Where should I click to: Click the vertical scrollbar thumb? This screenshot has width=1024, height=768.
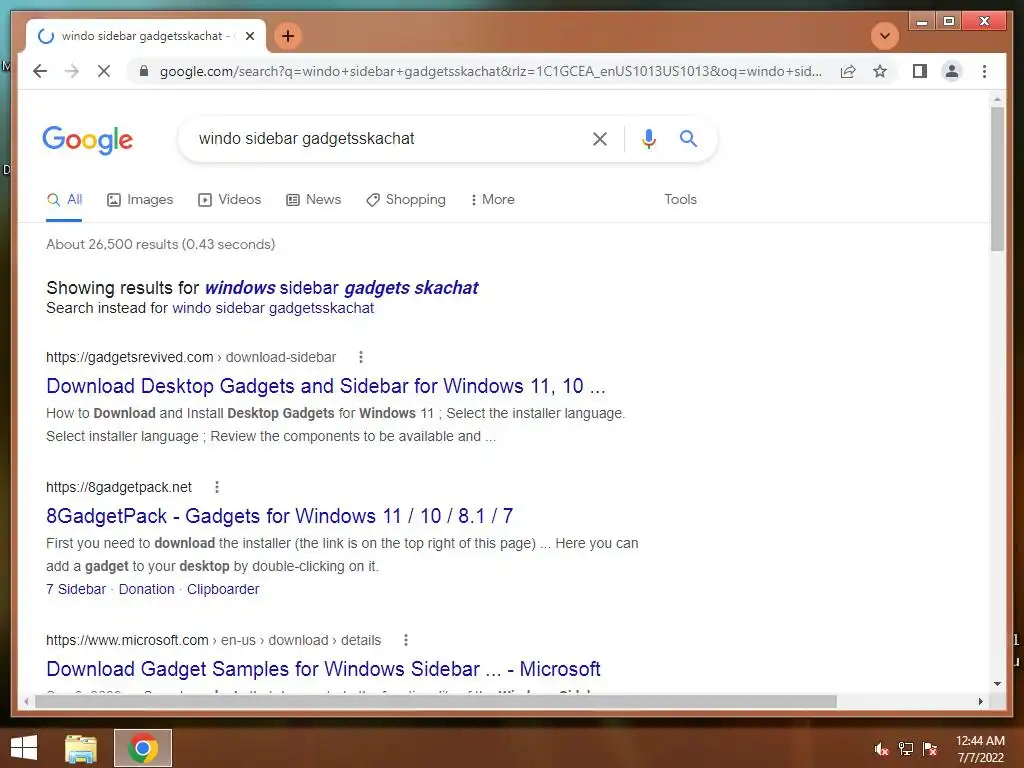[997, 178]
